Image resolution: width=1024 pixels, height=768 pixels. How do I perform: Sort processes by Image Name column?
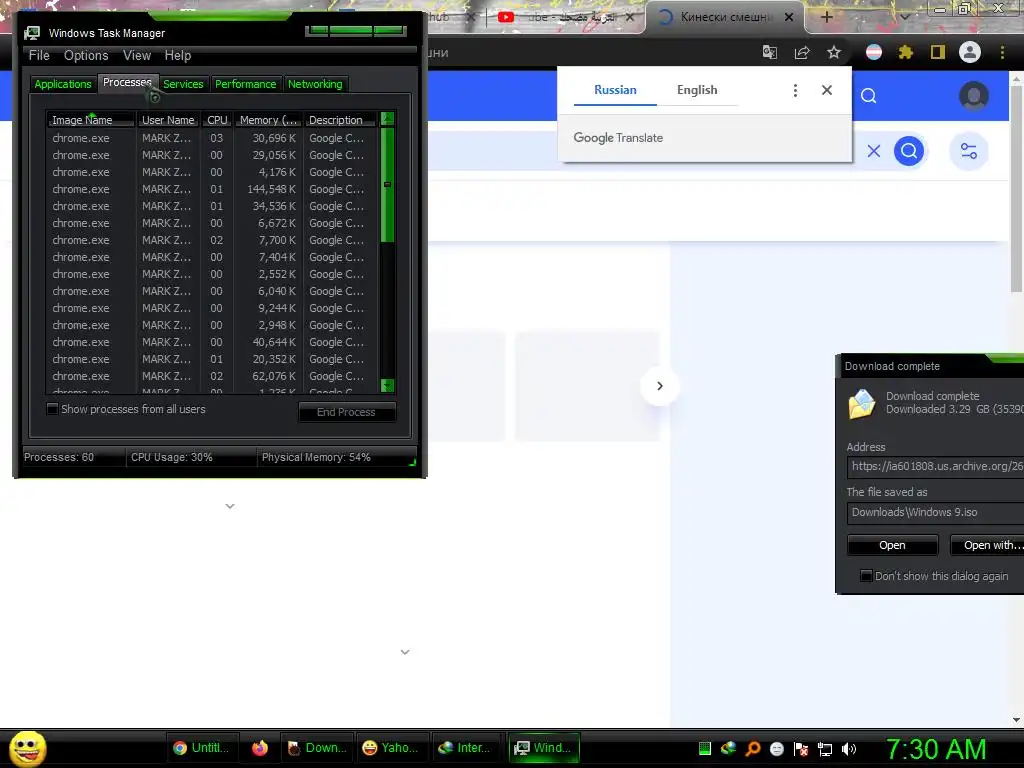91,120
